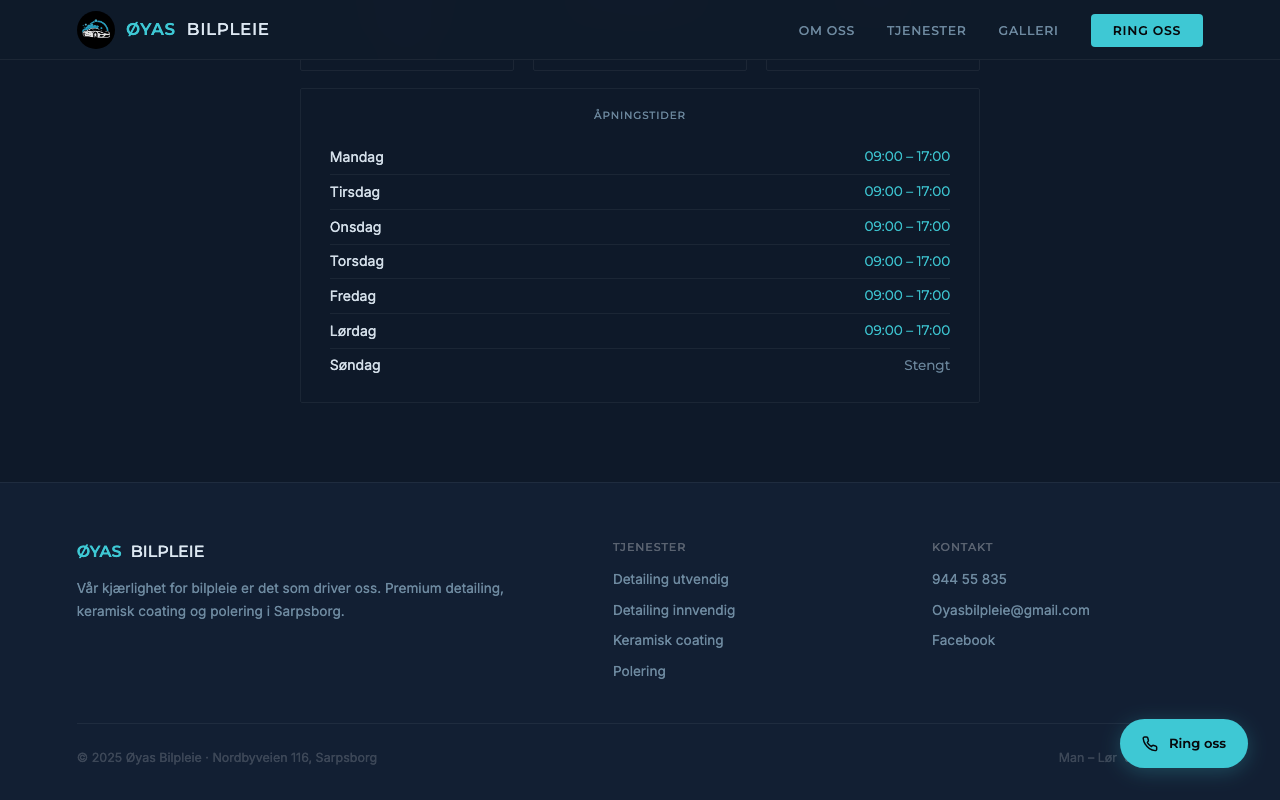
Task: Visit the Facebook link in footer
Action: pyautogui.click(x=963, y=640)
